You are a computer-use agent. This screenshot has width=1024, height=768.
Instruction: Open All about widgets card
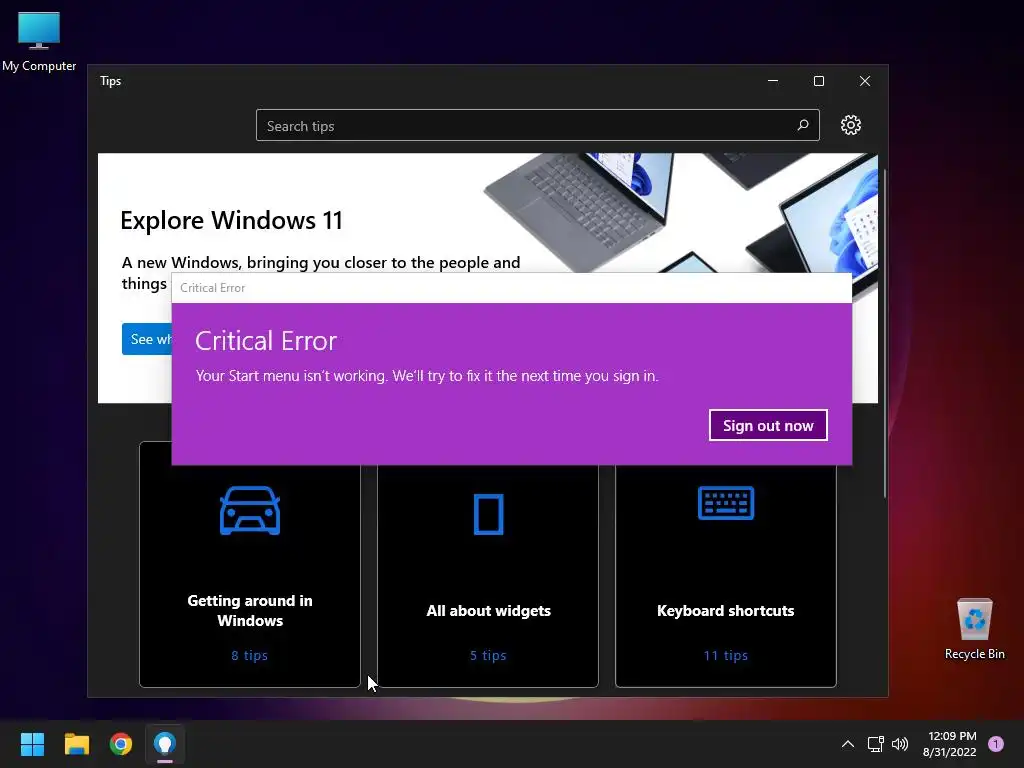click(x=488, y=577)
